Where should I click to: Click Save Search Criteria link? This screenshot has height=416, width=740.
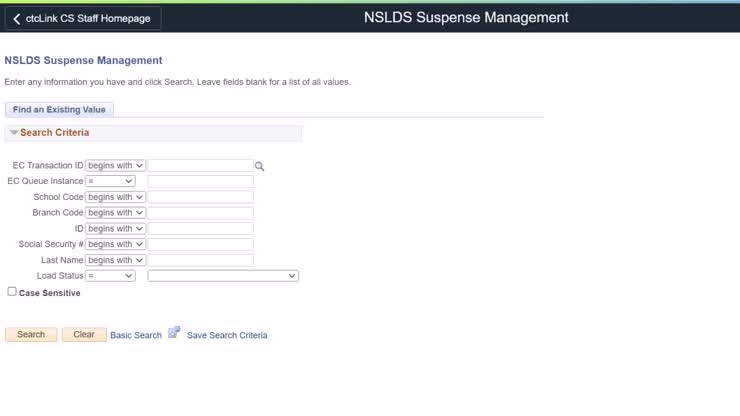[x=227, y=335]
